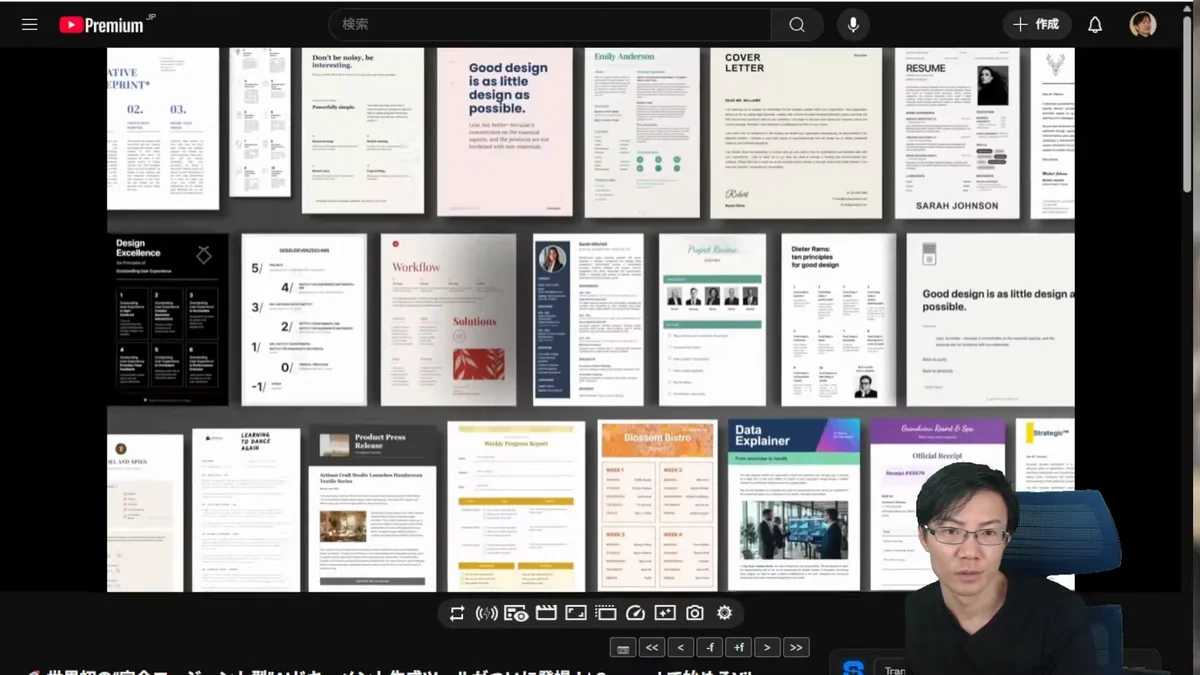Click the Workflow Solutions template thumbnail
This screenshot has height=675, width=1200.
tap(448, 320)
